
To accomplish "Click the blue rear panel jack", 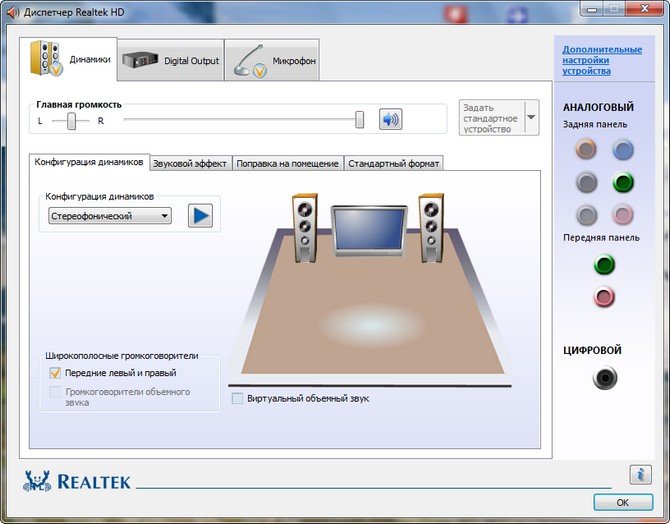I will [623, 149].
